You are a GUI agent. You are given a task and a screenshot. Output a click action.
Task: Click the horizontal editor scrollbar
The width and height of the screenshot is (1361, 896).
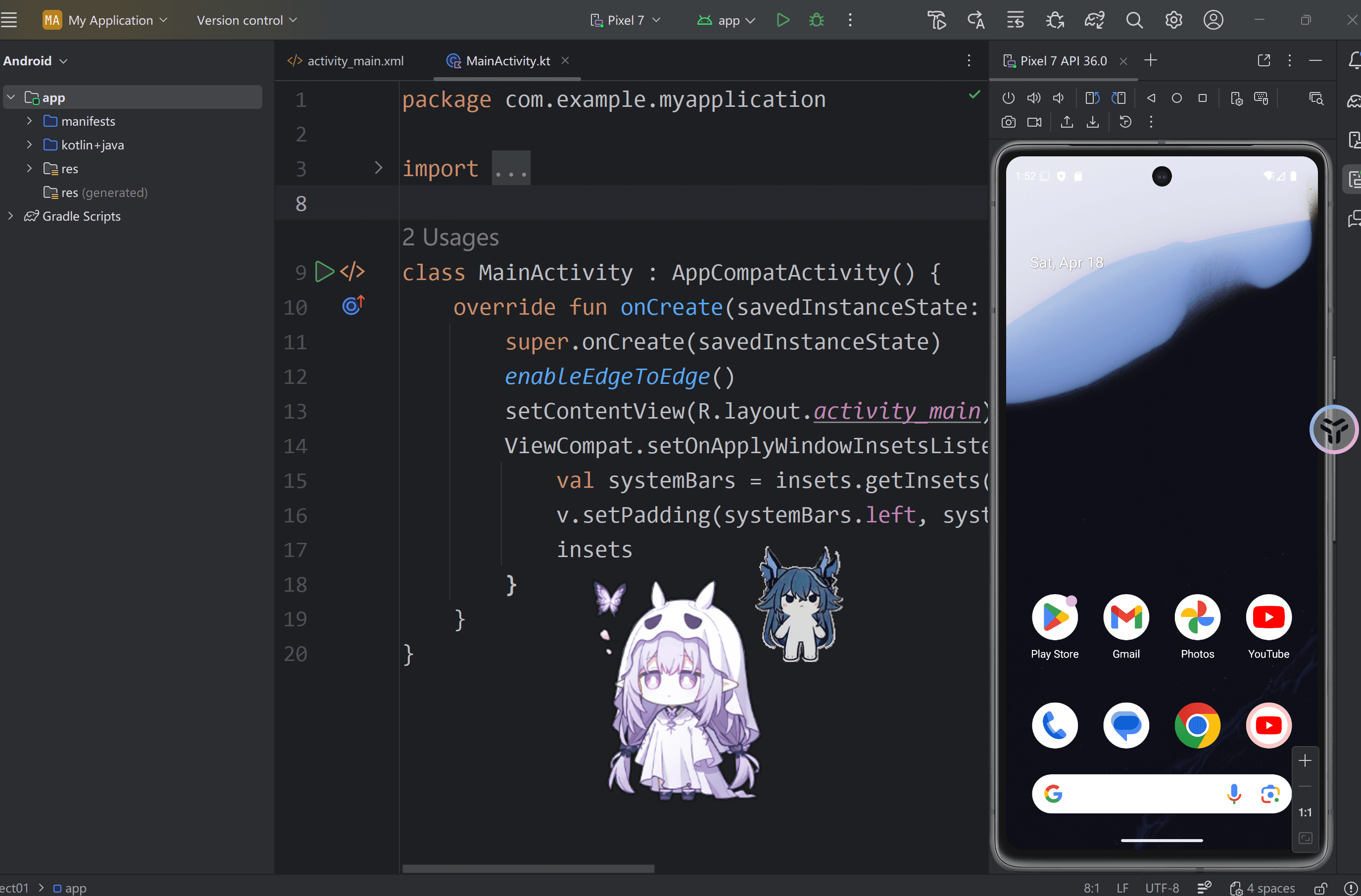click(x=528, y=868)
